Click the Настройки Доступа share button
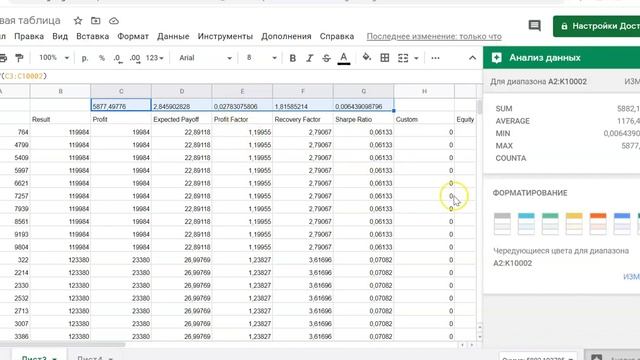Image resolution: width=640 pixels, height=360 pixels. pyautogui.click(x=597, y=26)
